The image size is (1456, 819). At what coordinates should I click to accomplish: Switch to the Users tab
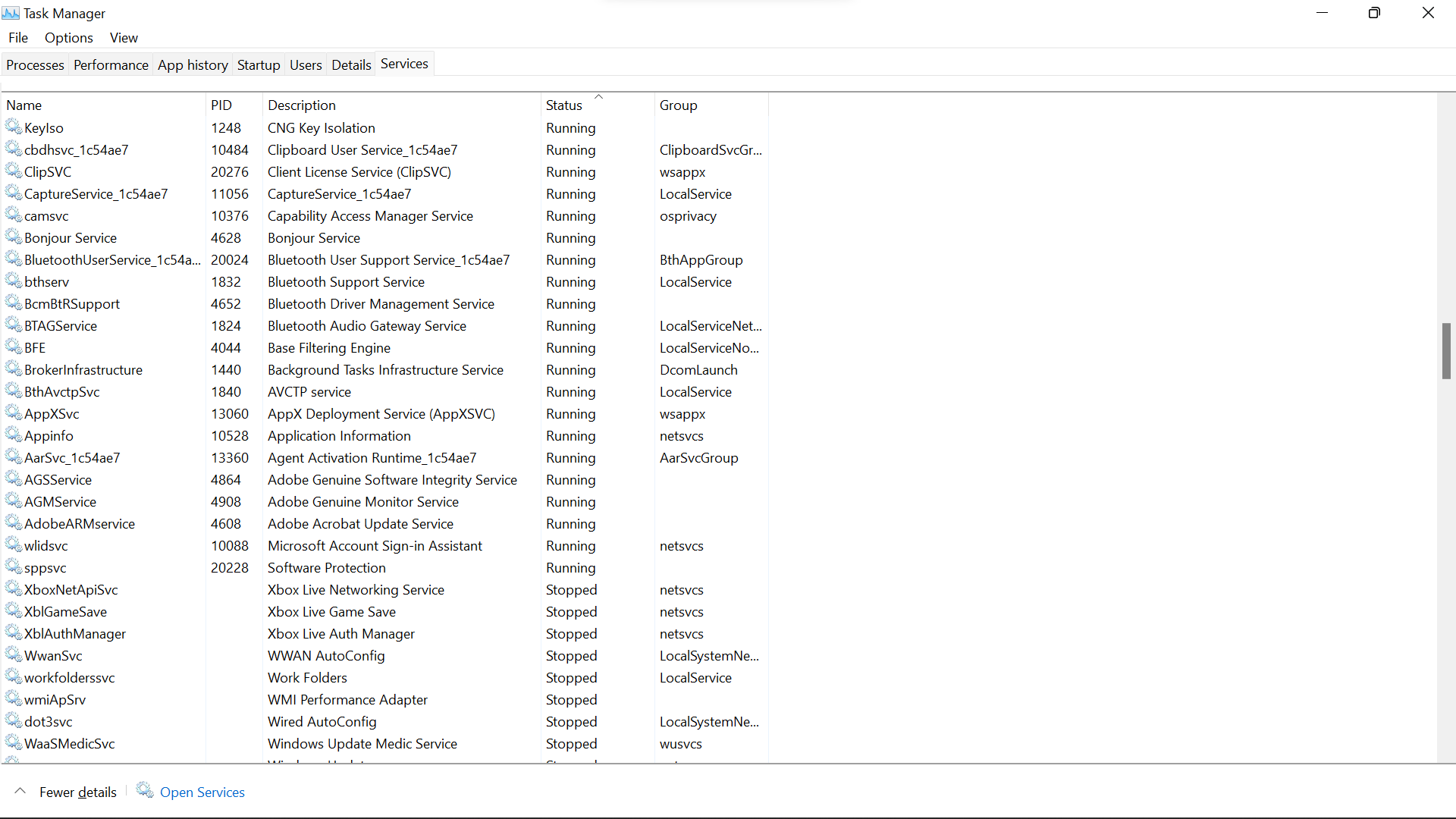click(x=306, y=65)
